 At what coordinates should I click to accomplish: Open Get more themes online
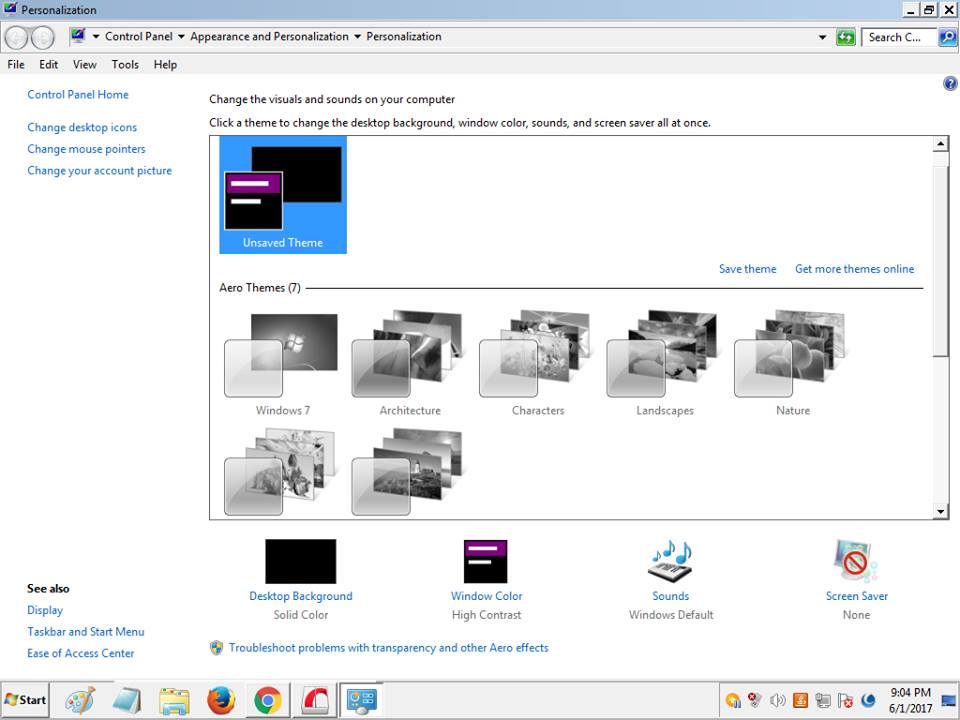tap(854, 269)
